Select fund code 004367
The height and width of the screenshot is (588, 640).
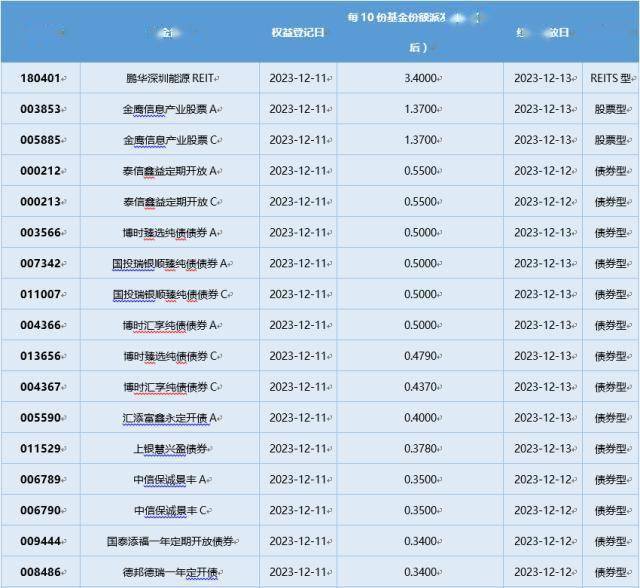coord(40,387)
